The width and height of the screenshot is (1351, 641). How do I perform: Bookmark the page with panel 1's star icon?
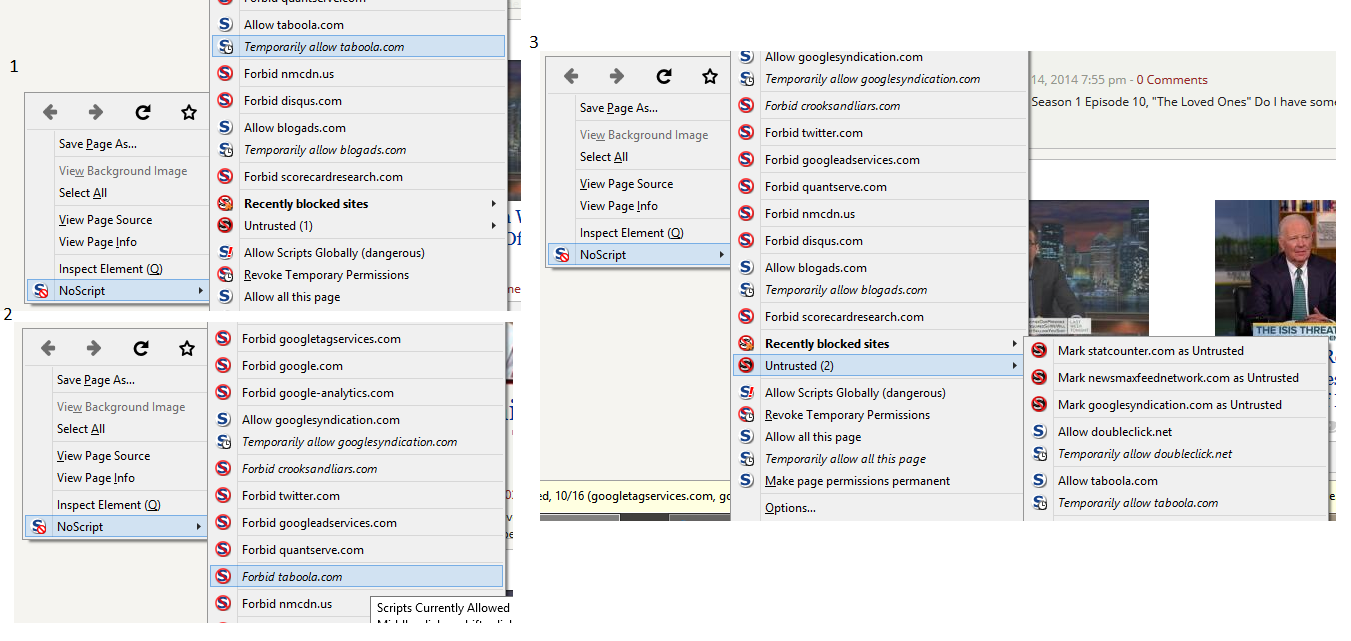click(189, 113)
